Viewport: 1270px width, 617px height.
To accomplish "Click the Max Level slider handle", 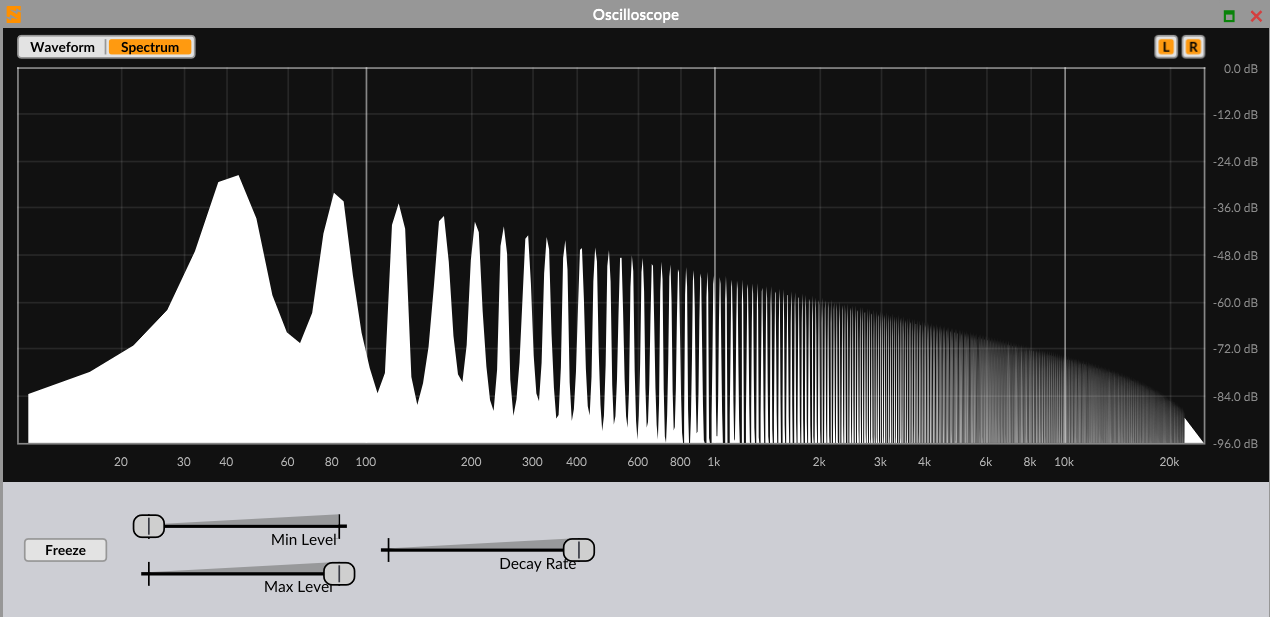I will coord(340,573).
